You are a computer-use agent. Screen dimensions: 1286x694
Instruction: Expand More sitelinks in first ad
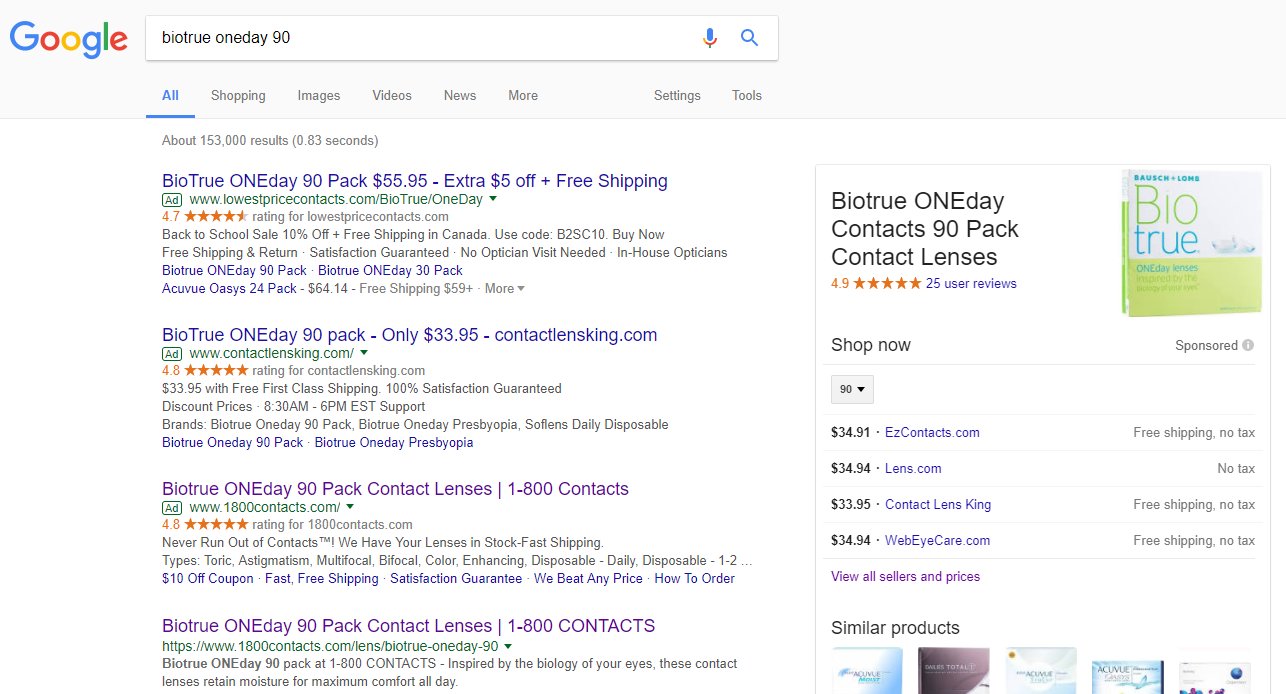pyautogui.click(x=504, y=288)
